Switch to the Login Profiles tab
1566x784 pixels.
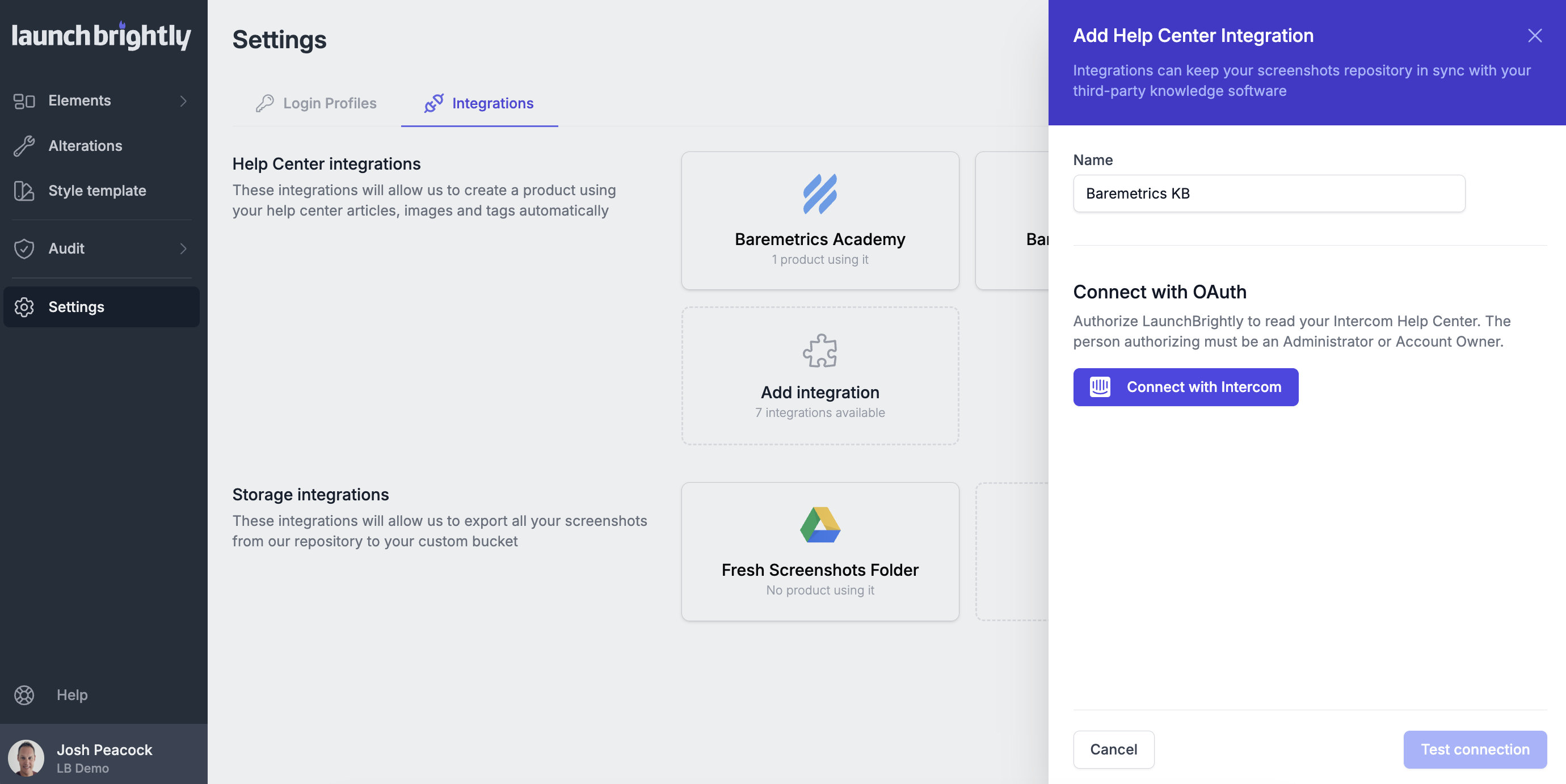pos(316,103)
